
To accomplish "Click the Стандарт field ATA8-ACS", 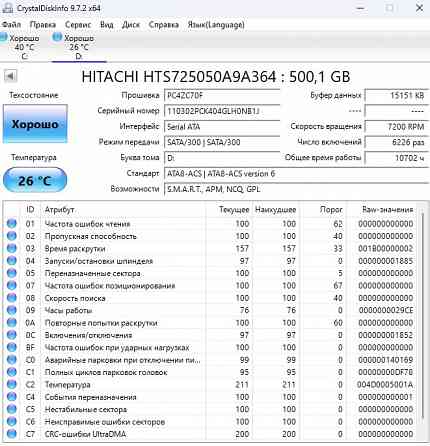I will pyautogui.click(x=297, y=174).
